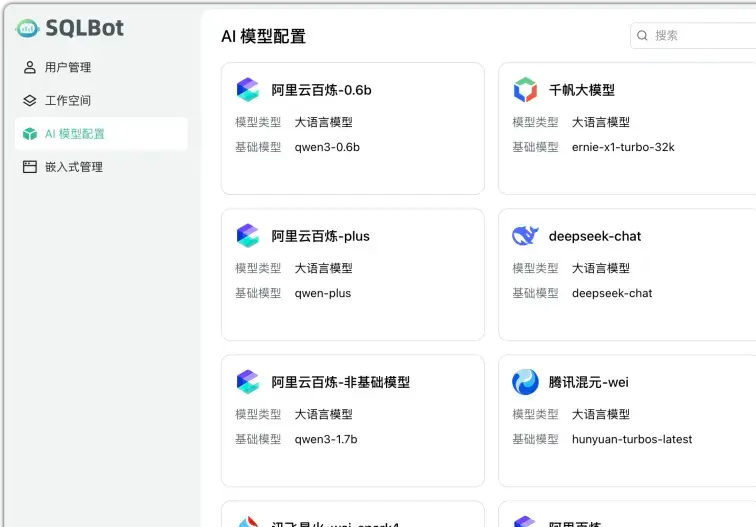Open the 阿里云百炼-0.6b model title
The width and height of the screenshot is (756, 527).
[x=321, y=90]
